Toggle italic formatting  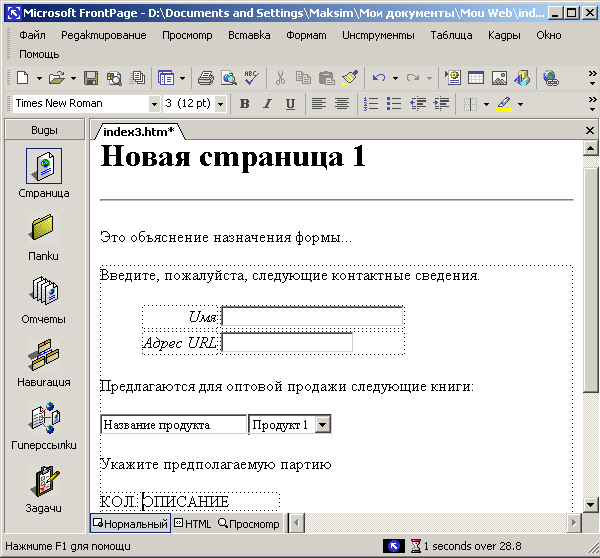click(267, 103)
